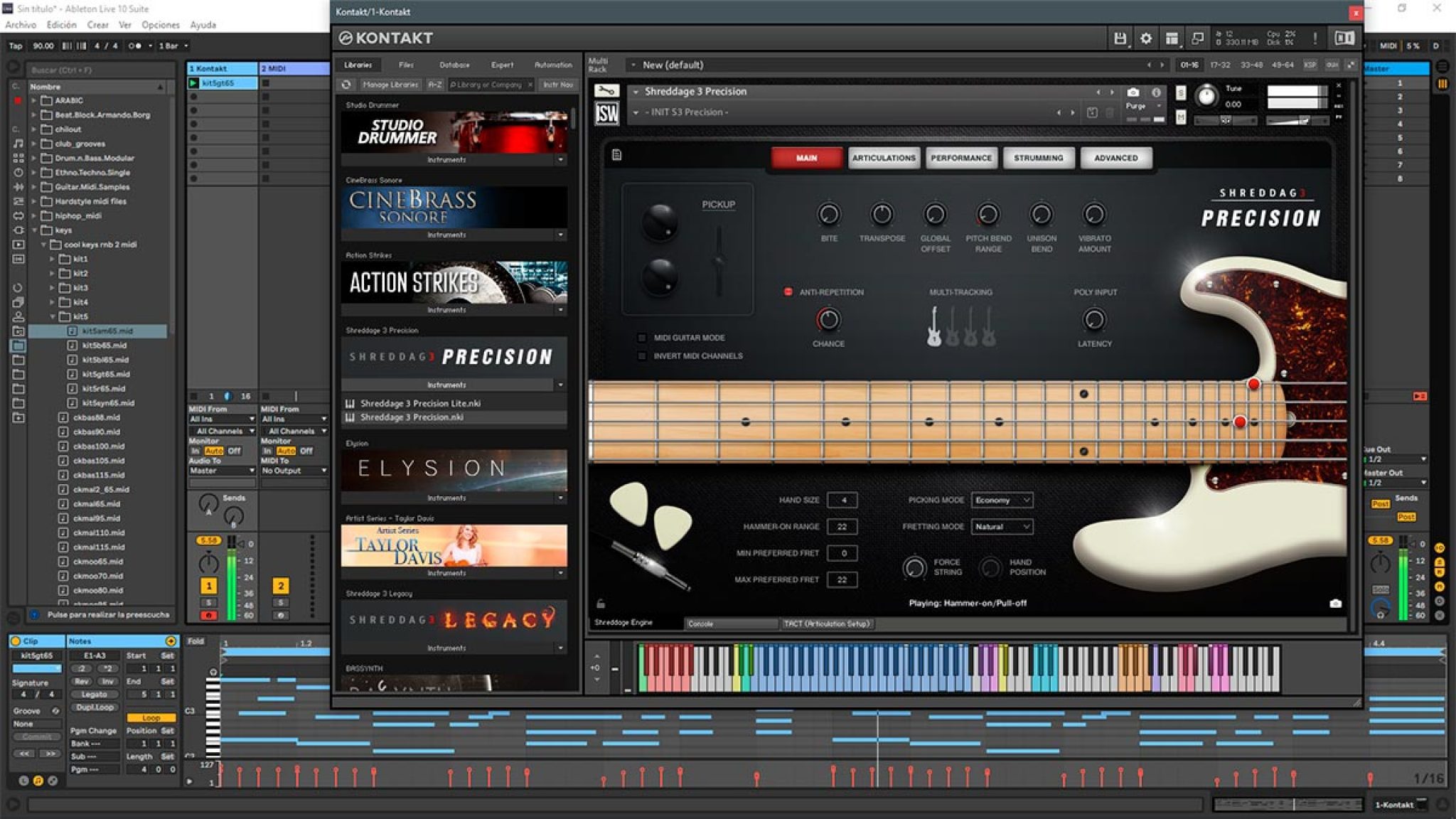
Task: Click the TACT (Articulation Setup) tab button
Action: [827, 624]
